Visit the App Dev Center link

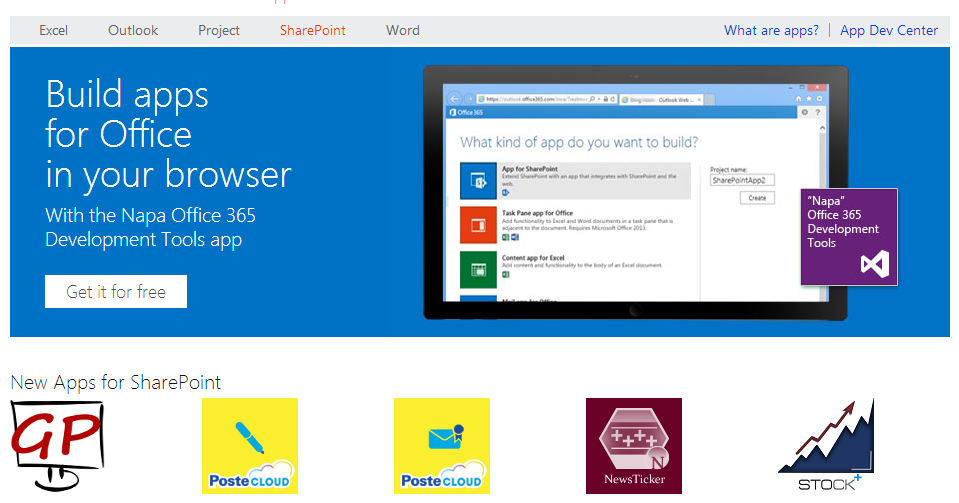889,30
